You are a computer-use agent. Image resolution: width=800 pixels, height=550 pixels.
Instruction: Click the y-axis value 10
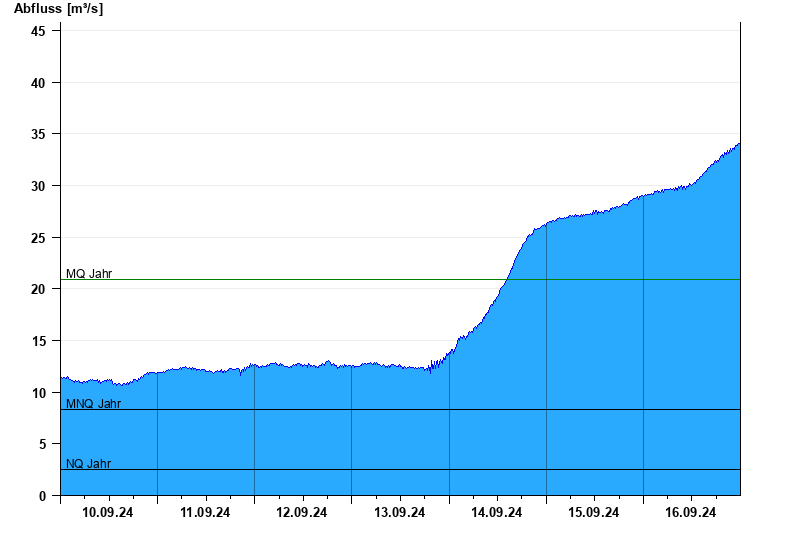38,393
